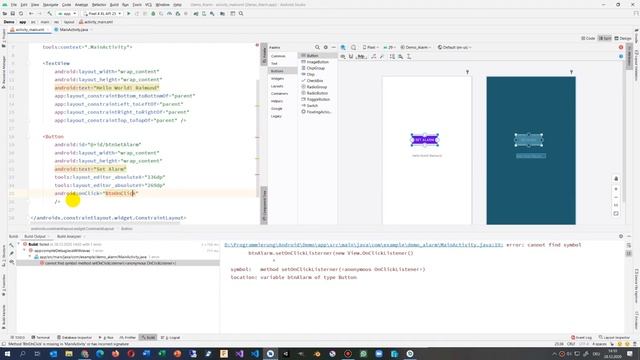
Task: Open the File menu
Action: pyautogui.click(x=13, y=4)
